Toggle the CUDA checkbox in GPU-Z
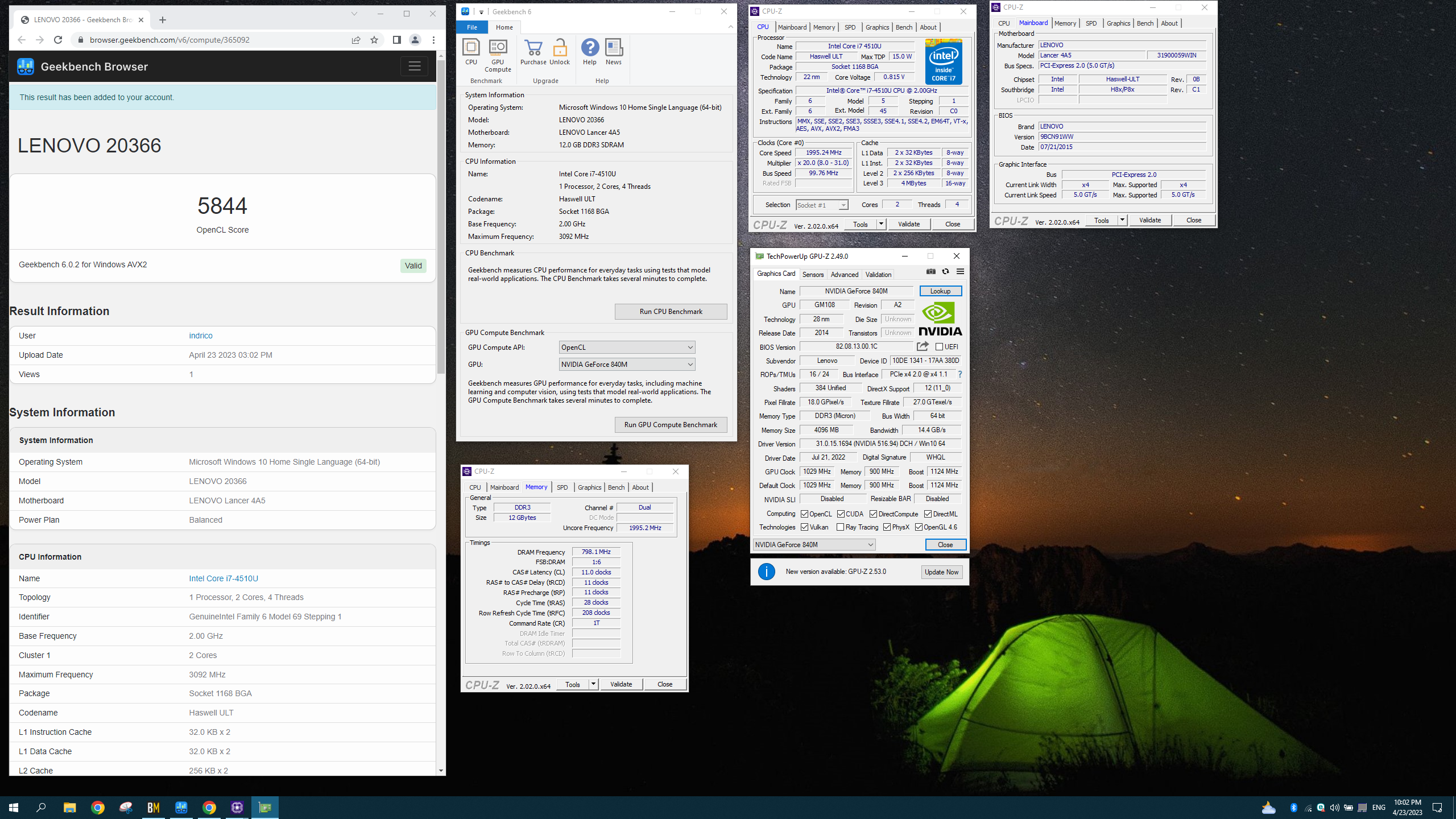Viewport: 1456px width, 819px height. click(x=841, y=514)
